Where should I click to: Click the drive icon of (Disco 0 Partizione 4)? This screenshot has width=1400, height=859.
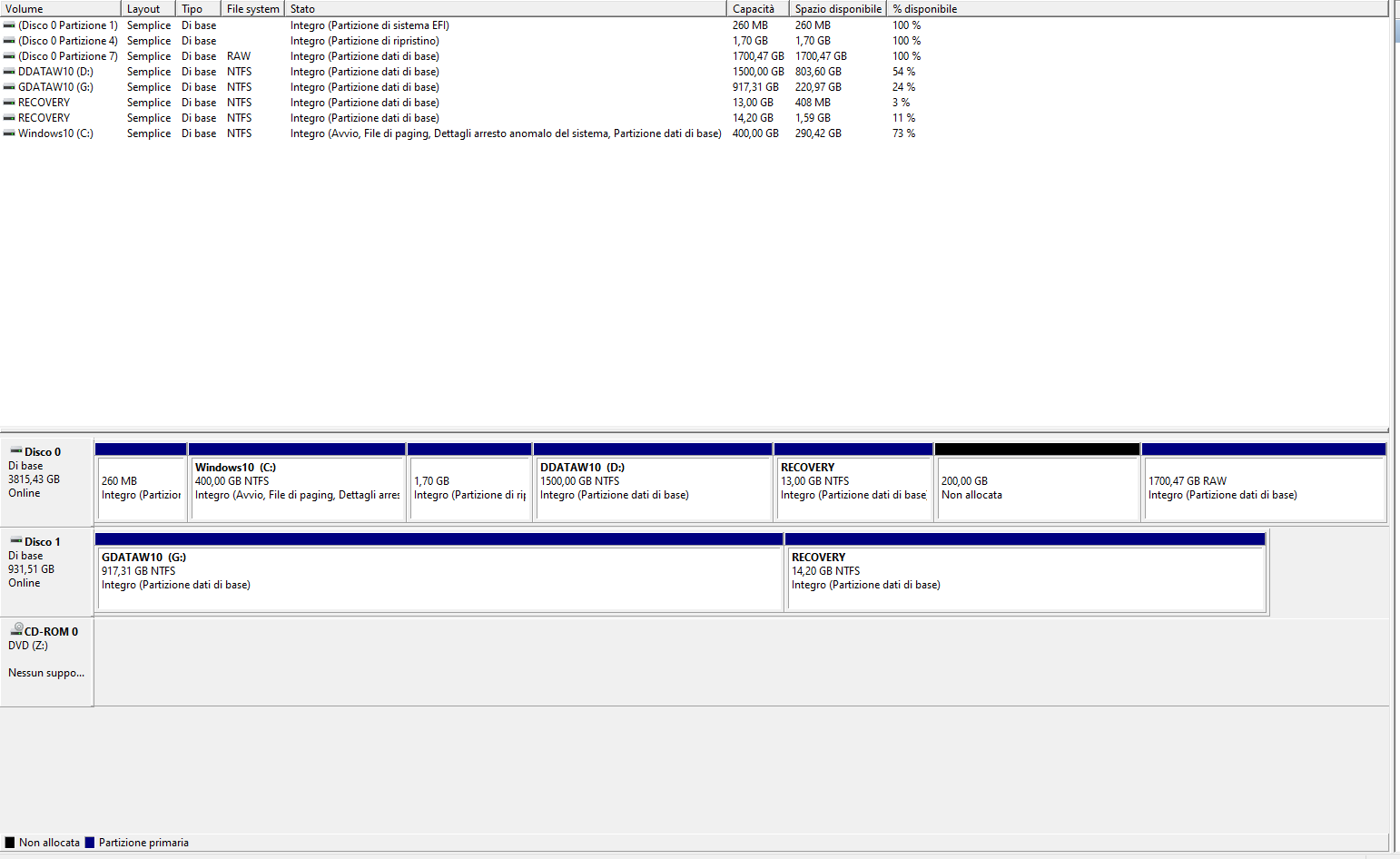[9, 41]
